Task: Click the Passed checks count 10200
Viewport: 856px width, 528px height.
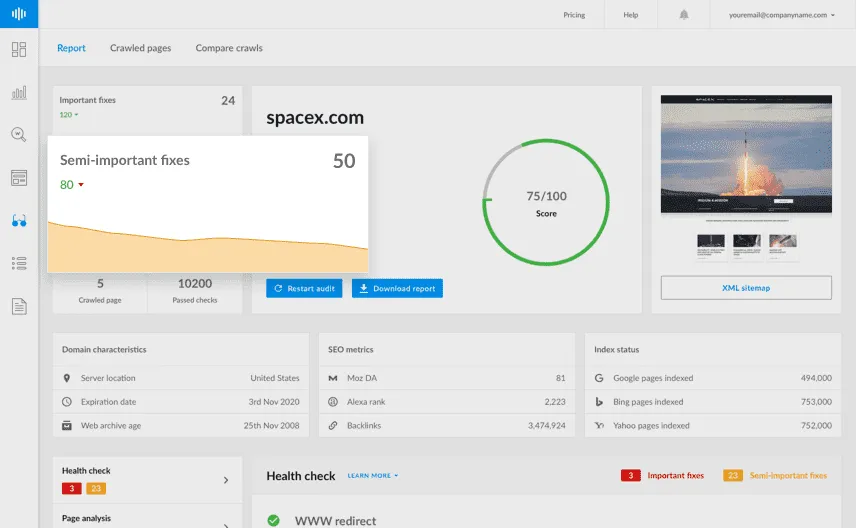Action: click(x=195, y=283)
